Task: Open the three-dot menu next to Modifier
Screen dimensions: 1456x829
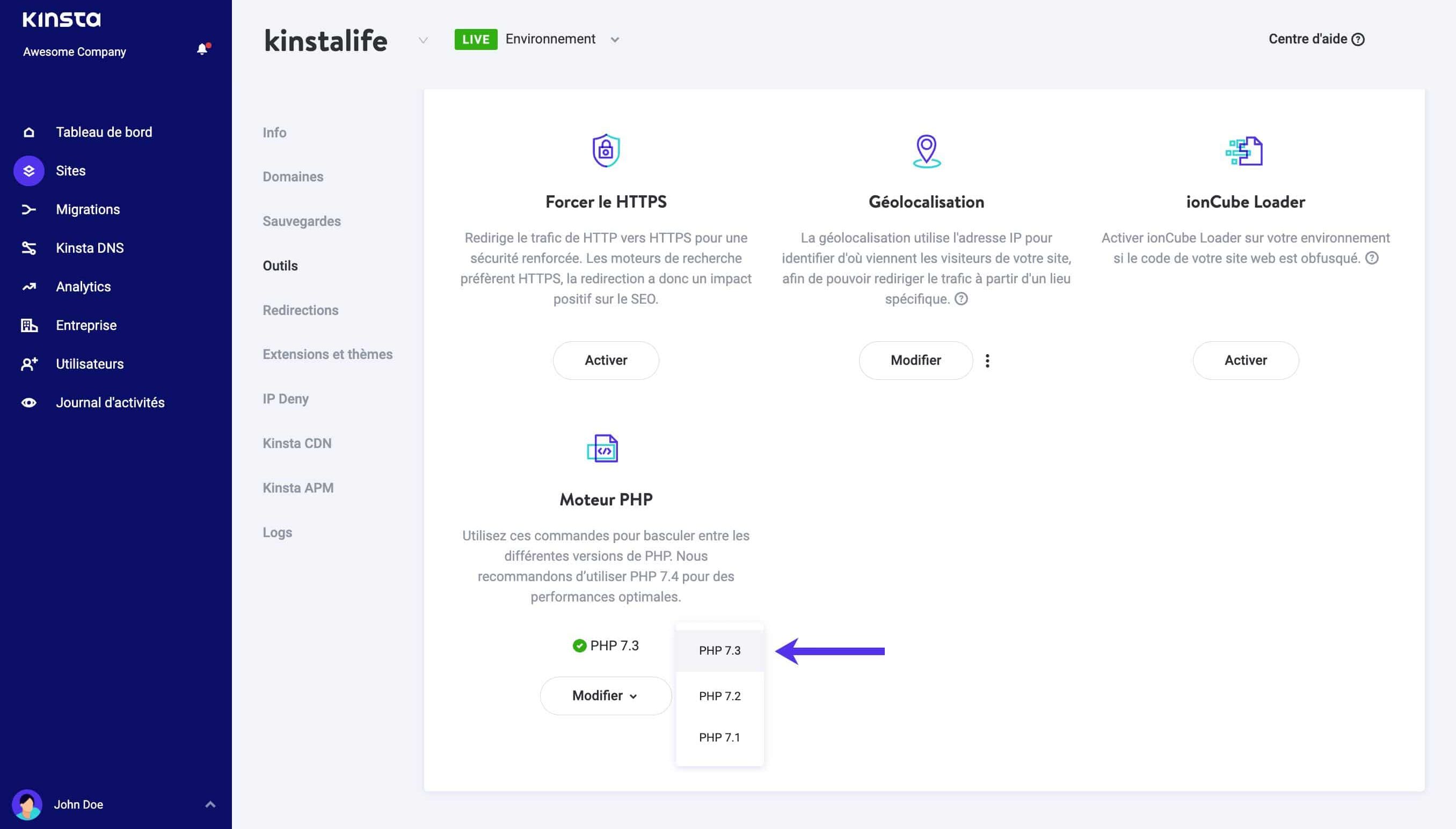Action: (987, 361)
